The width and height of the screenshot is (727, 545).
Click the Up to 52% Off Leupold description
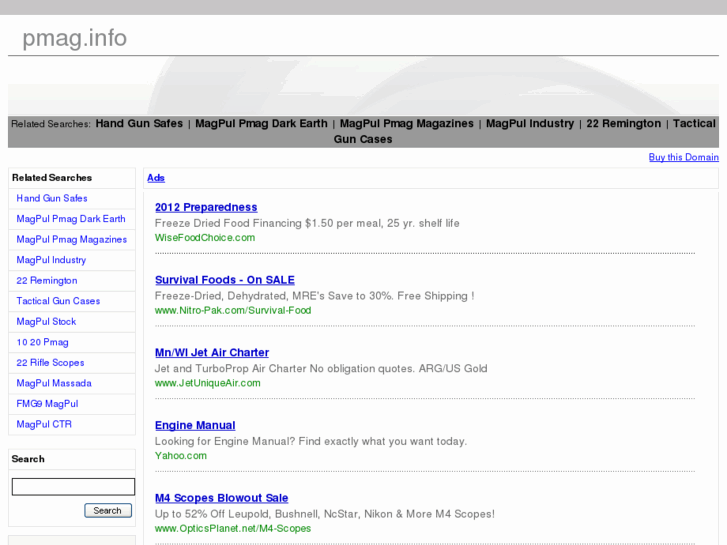pyautogui.click(x=325, y=514)
